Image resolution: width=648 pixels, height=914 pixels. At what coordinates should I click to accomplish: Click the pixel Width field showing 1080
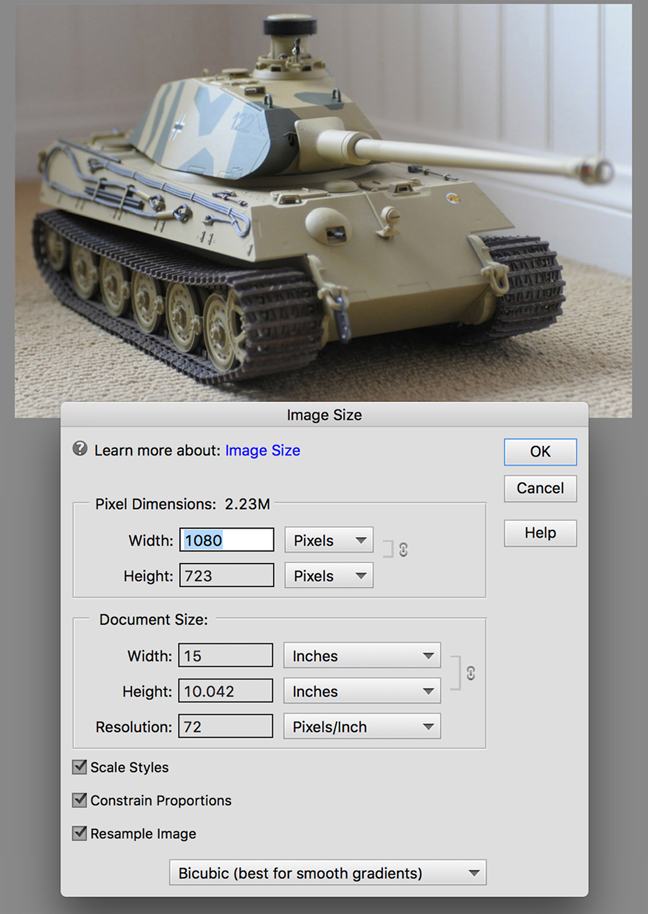coord(226,541)
